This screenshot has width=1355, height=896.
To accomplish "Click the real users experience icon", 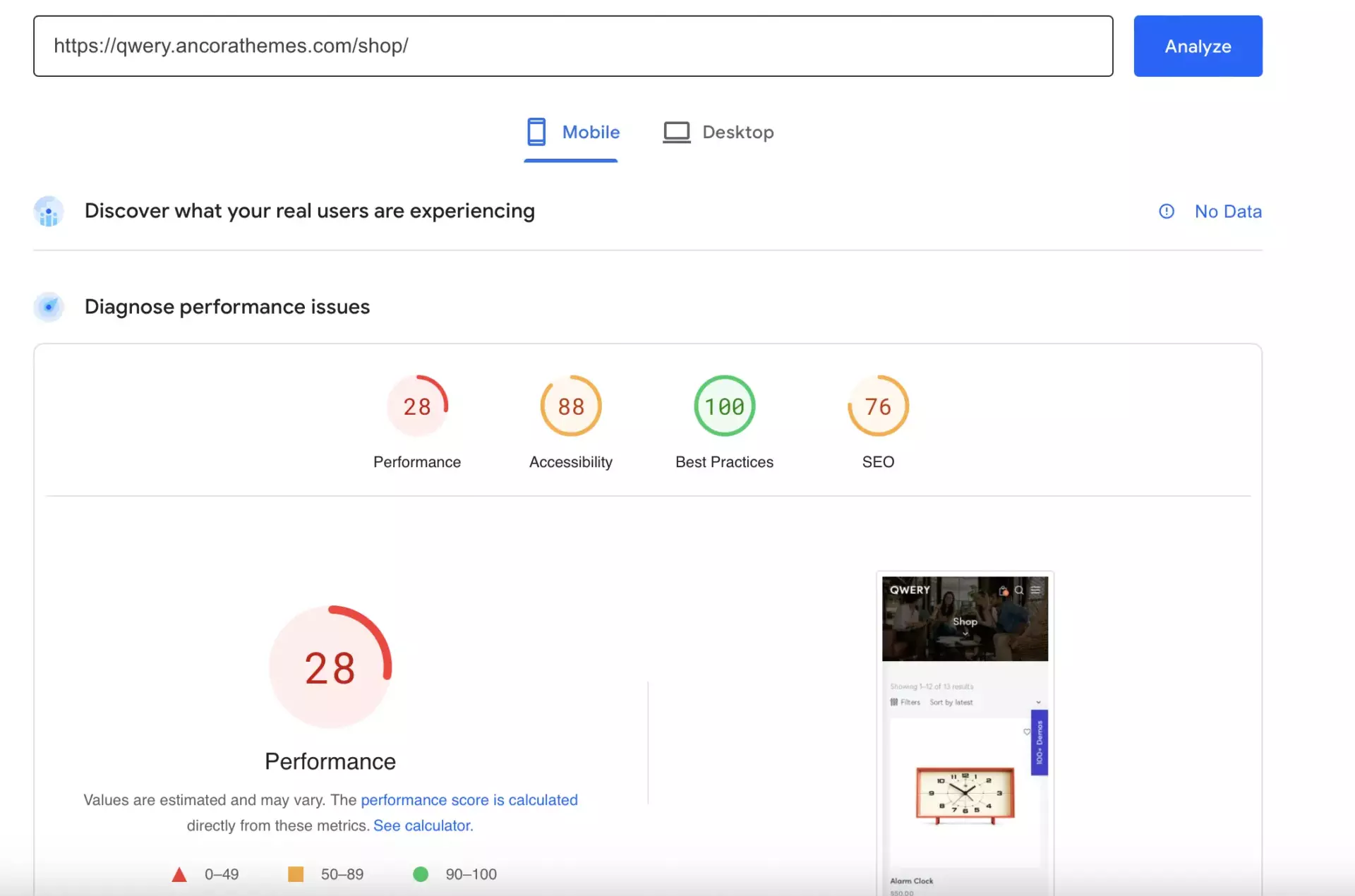I will click(x=49, y=211).
